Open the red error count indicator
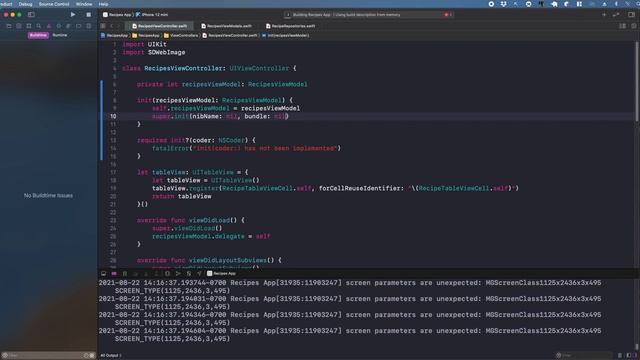Image resolution: width=640 pixels, height=360 pixels. click(x=448, y=15)
